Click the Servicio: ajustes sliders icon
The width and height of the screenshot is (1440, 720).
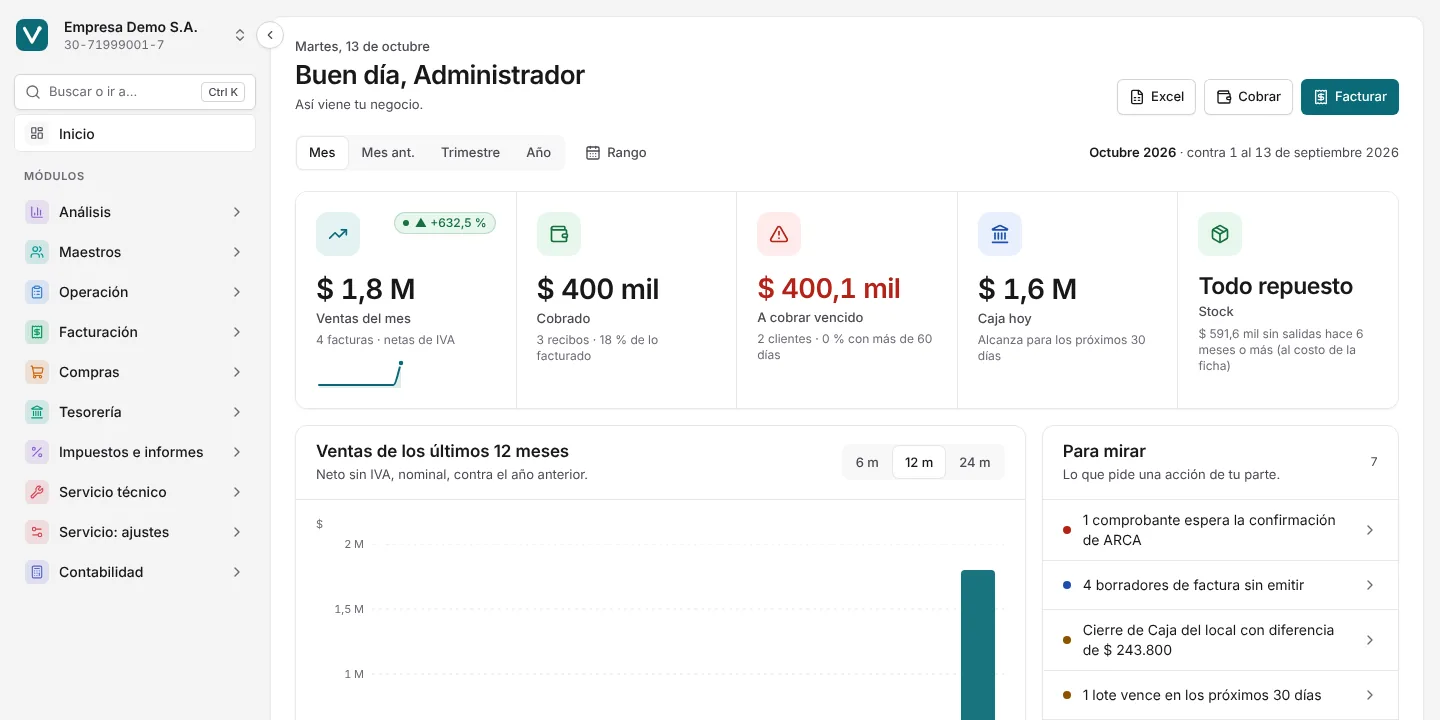click(37, 532)
